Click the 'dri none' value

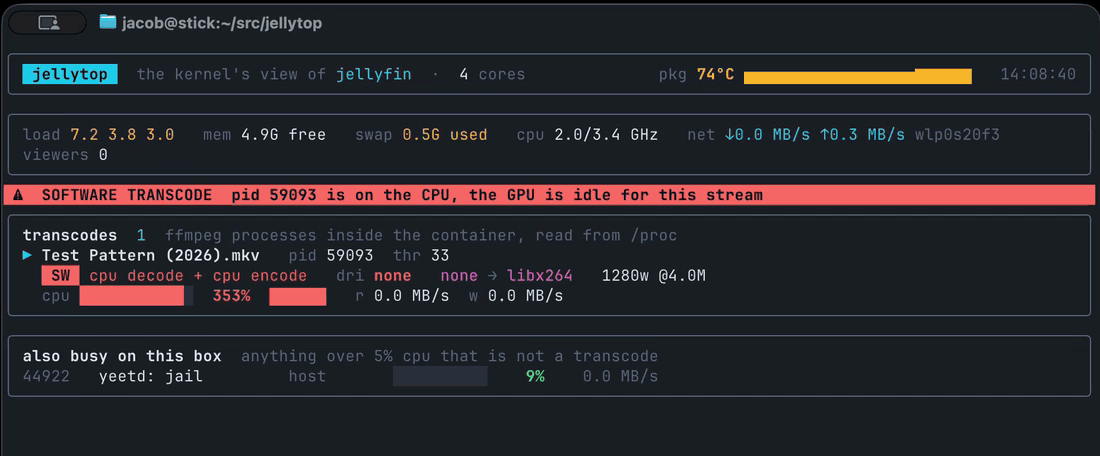tap(374, 276)
